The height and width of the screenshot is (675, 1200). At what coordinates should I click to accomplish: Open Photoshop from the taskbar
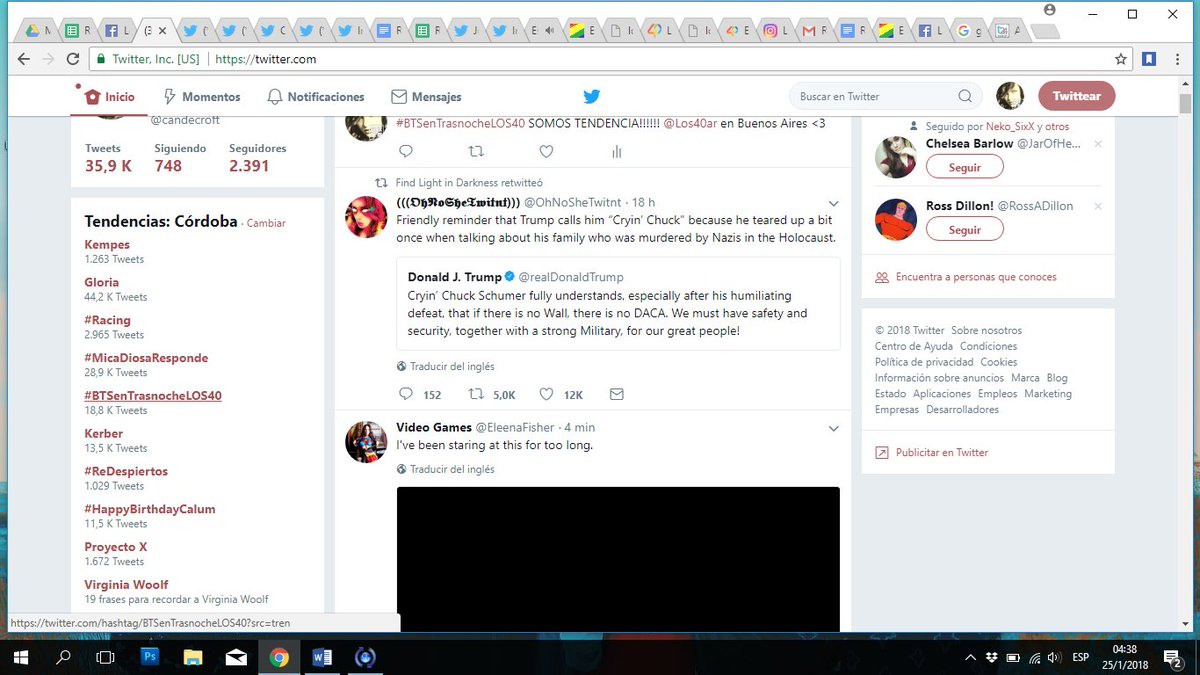pyautogui.click(x=151, y=657)
